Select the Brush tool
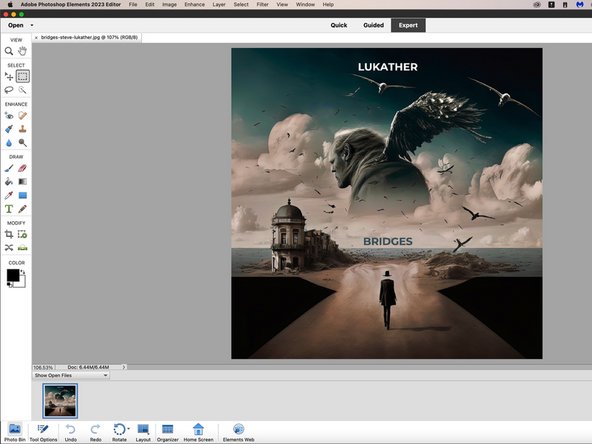Image resolution: width=592 pixels, height=444 pixels. [x=9, y=168]
